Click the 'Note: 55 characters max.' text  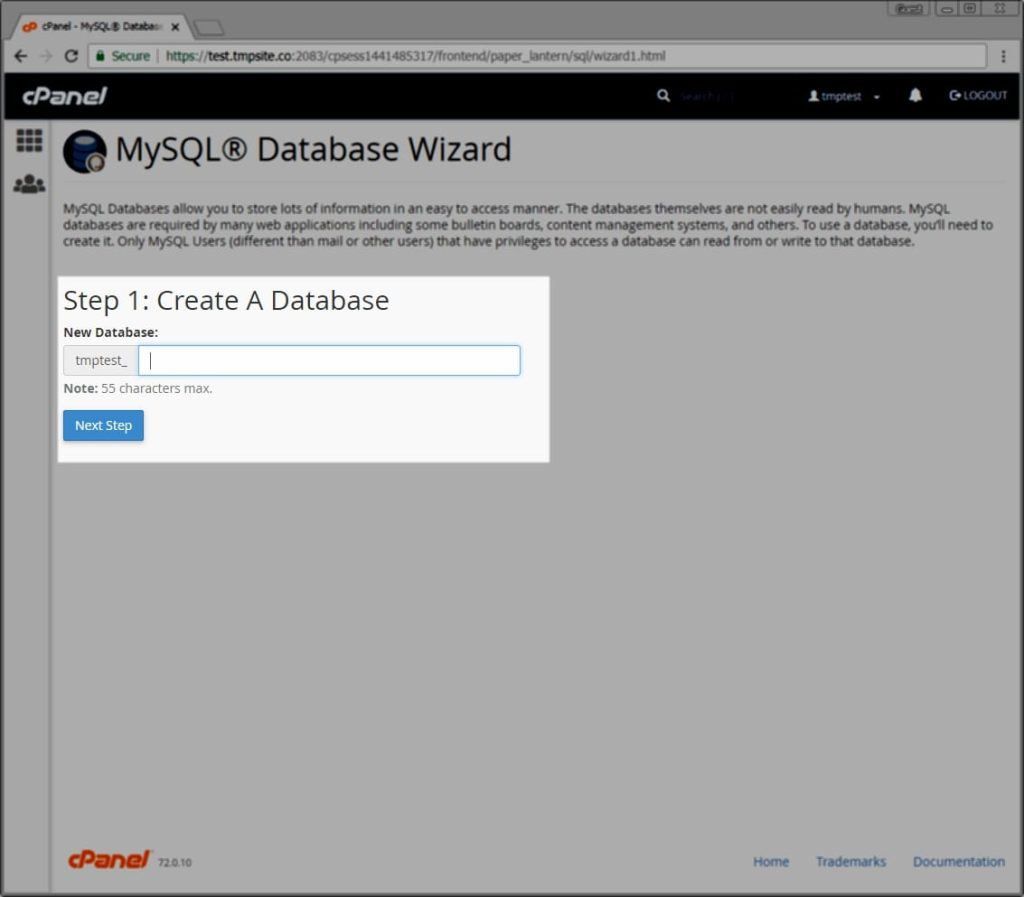coord(138,388)
